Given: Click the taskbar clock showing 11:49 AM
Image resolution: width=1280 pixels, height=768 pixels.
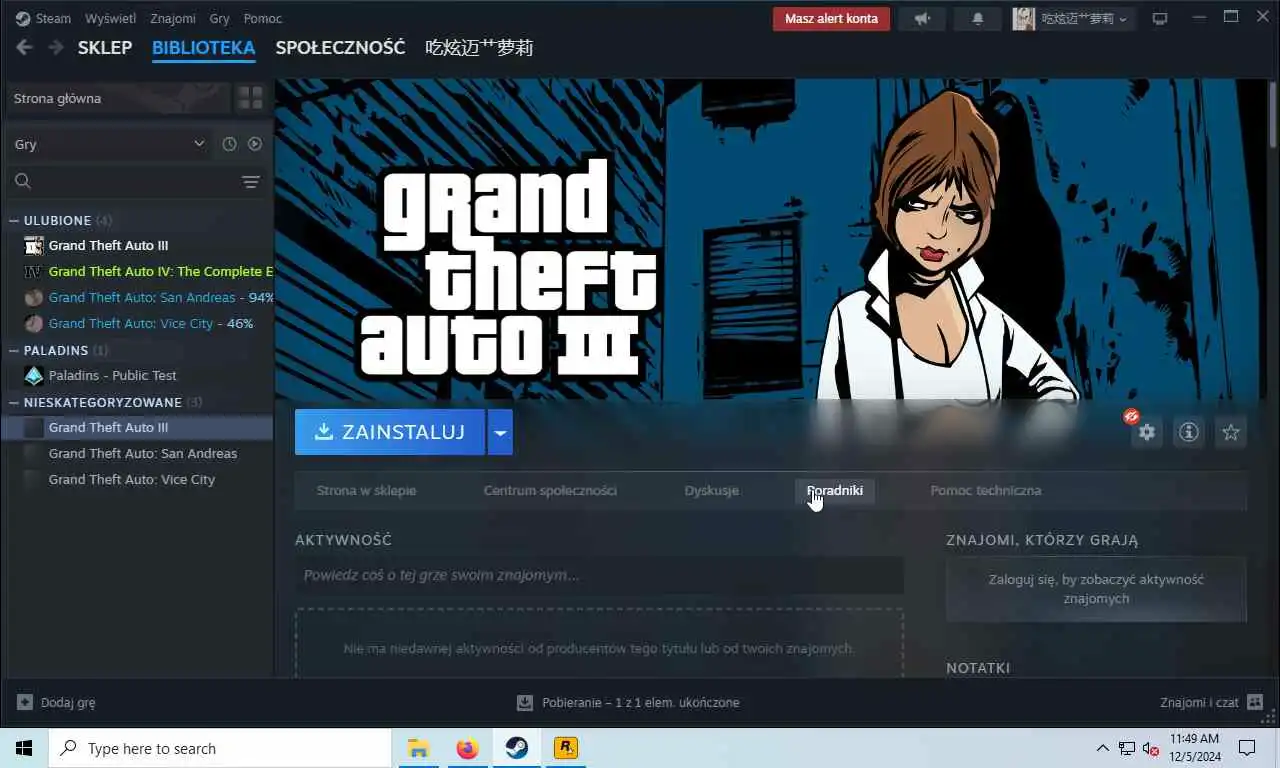Looking at the screenshot, I should point(1194,748).
